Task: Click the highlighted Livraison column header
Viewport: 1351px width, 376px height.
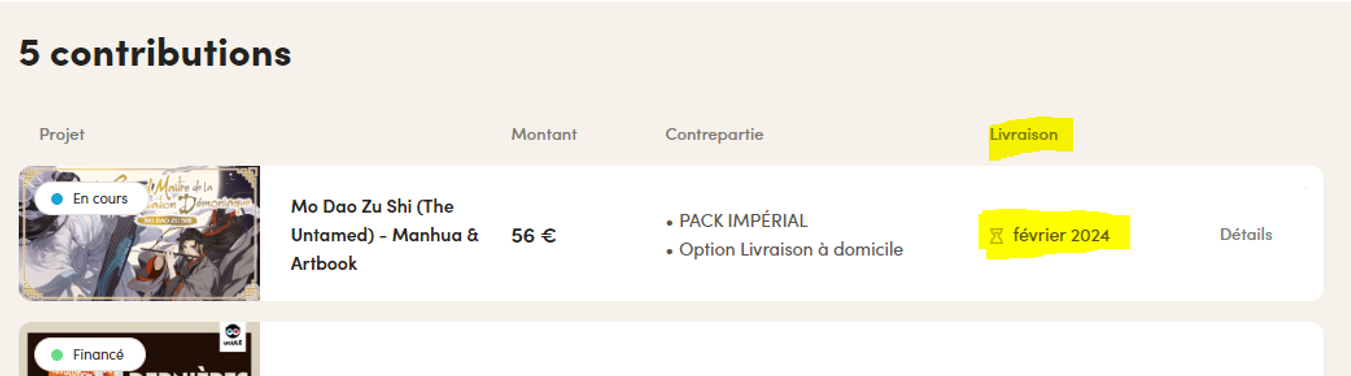Action: [1024, 134]
